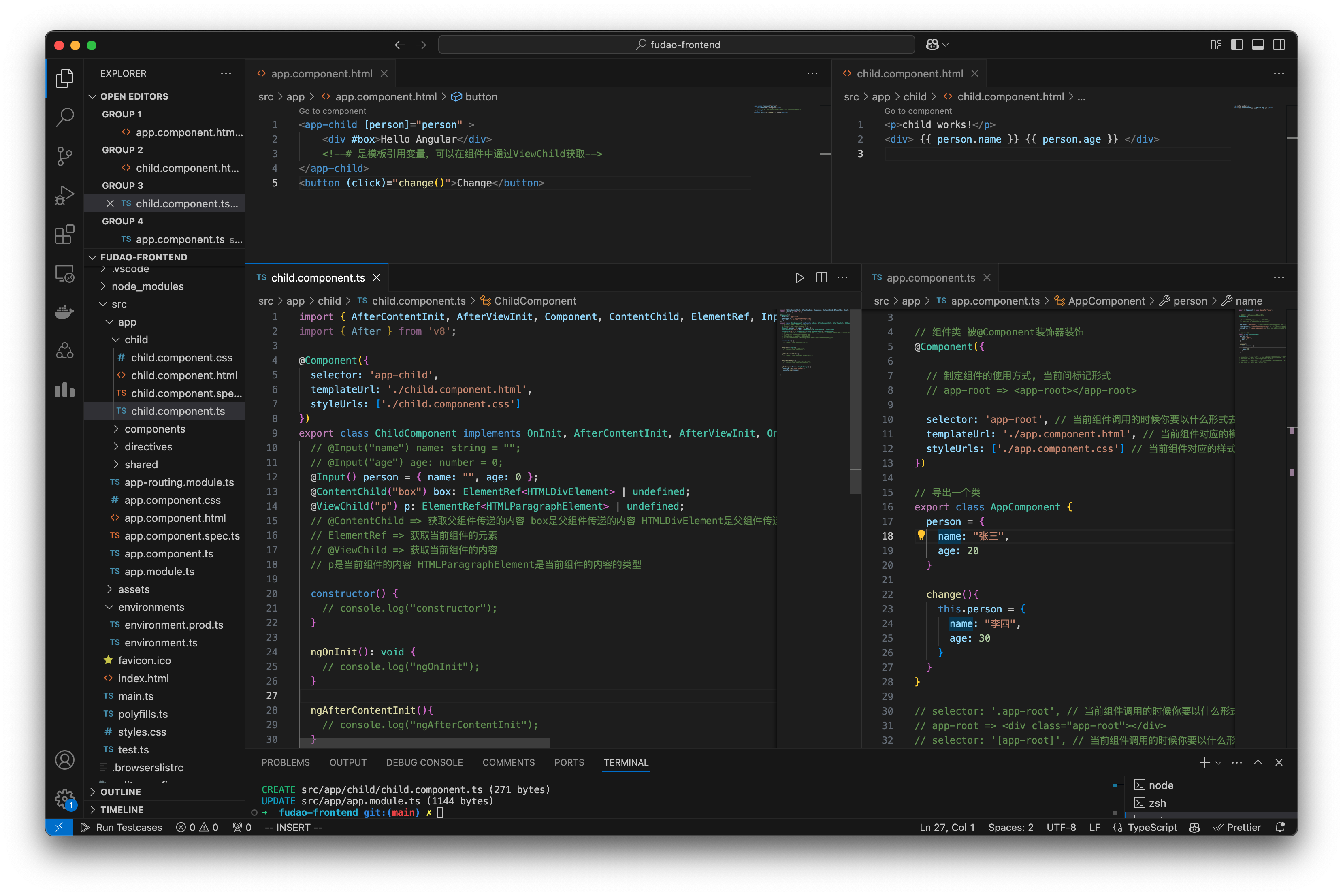Open the Source Control view

point(64,156)
